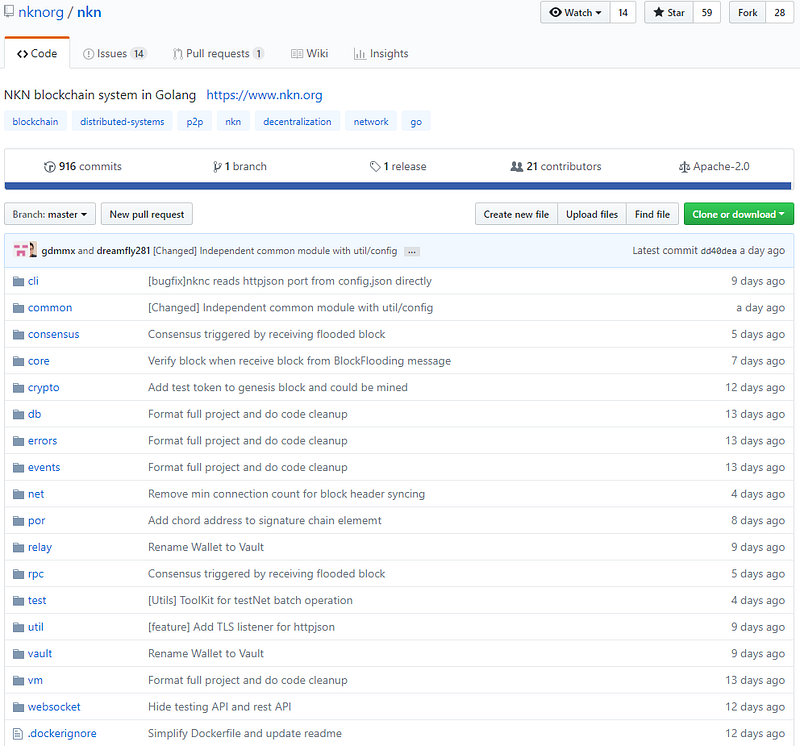Open the Issues tab

tap(115, 54)
